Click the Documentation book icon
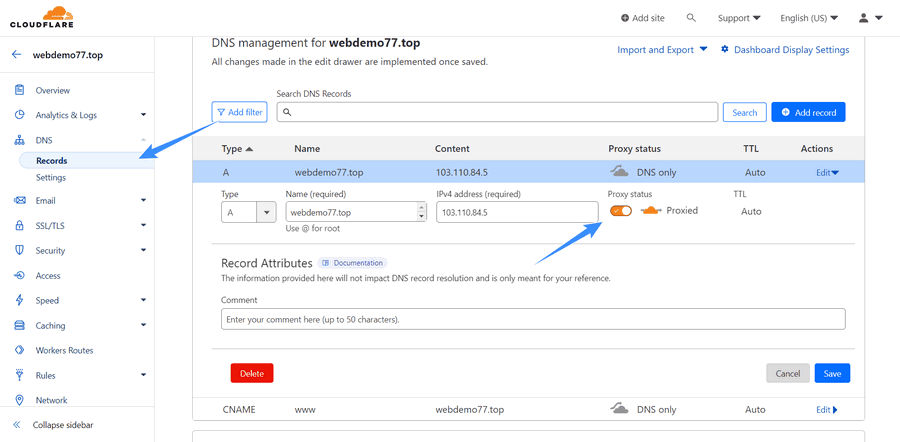The height and width of the screenshot is (442, 900). (x=325, y=263)
